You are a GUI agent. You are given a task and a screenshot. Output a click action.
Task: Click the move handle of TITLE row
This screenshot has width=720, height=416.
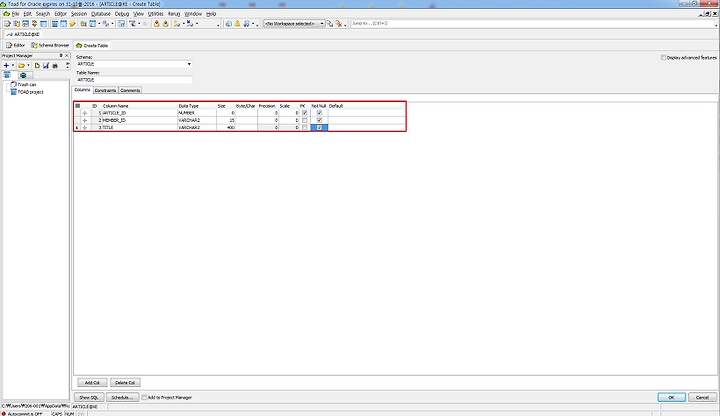coord(85,128)
